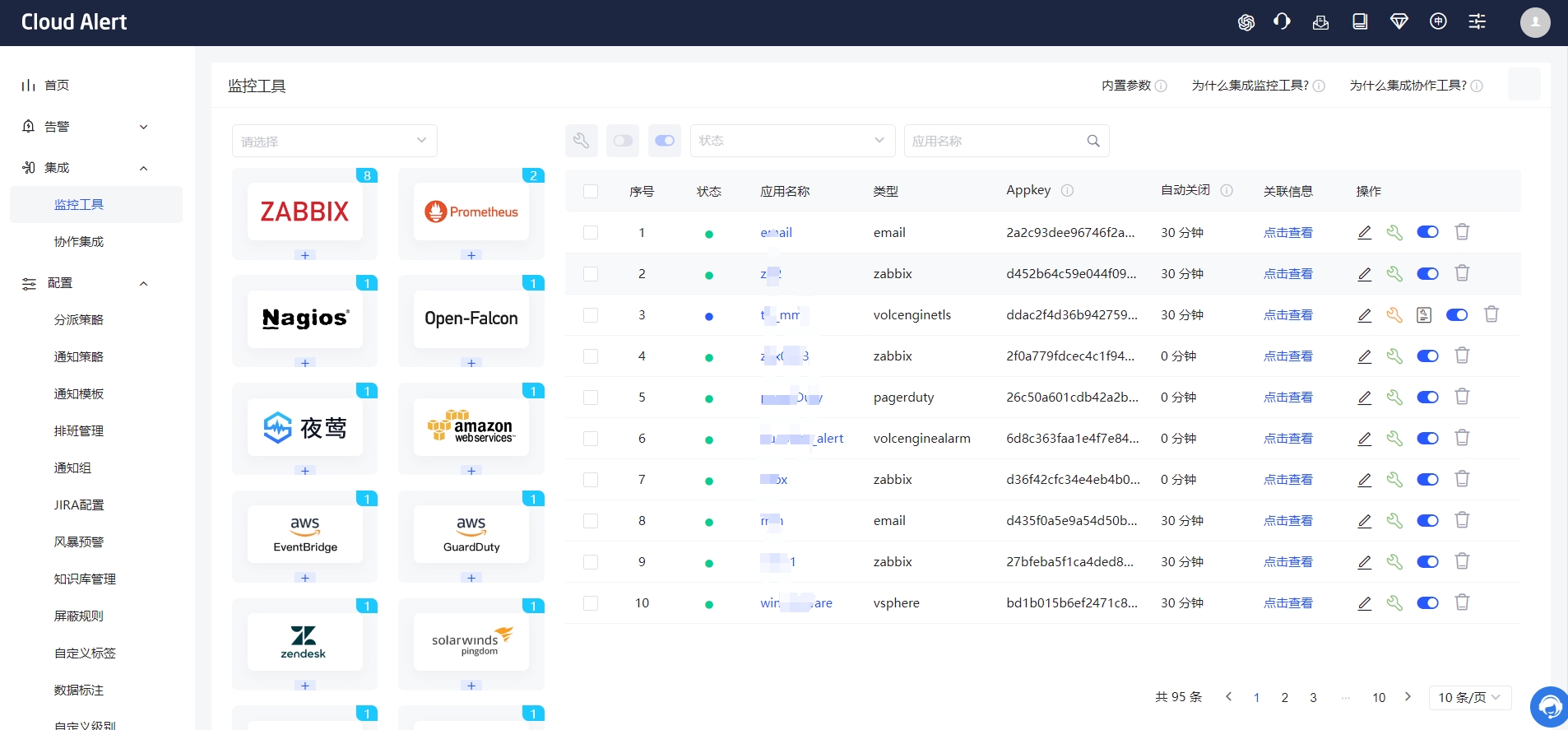Click 点击查看 link in row 4
Image resolution: width=1568 pixels, height=730 pixels.
[1288, 356]
